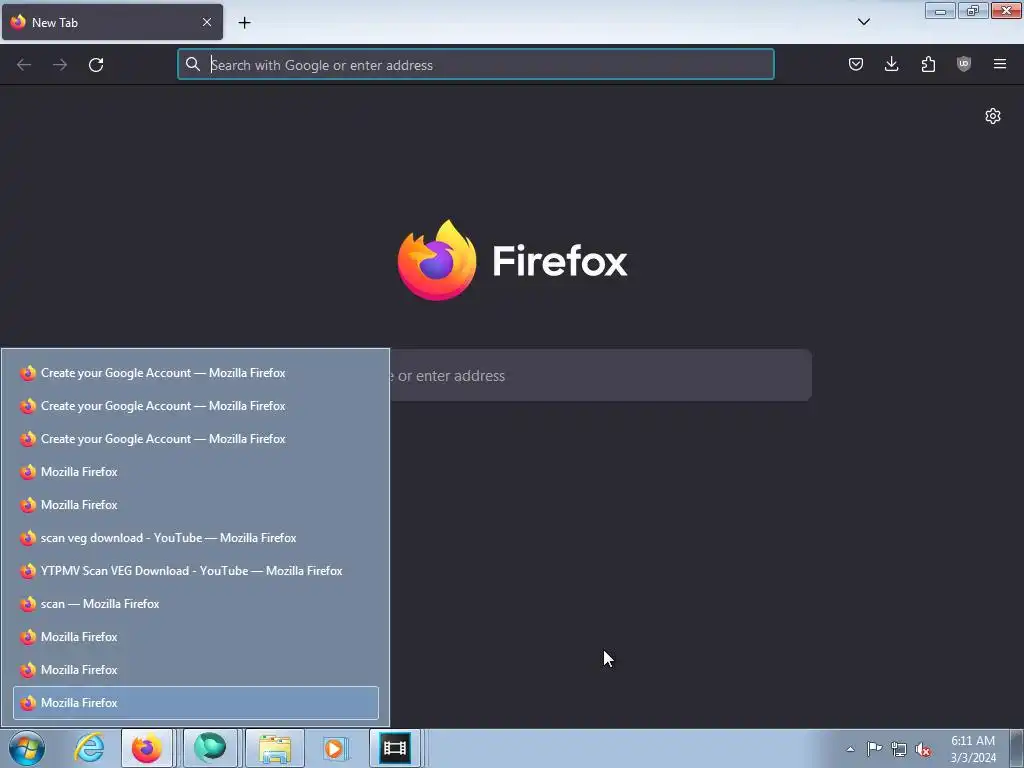Switch to the YTPMV Scan VEG Download window
The height and width of the screenshot is (768, 1024).
pyautogui.click(x=196, y=571)
